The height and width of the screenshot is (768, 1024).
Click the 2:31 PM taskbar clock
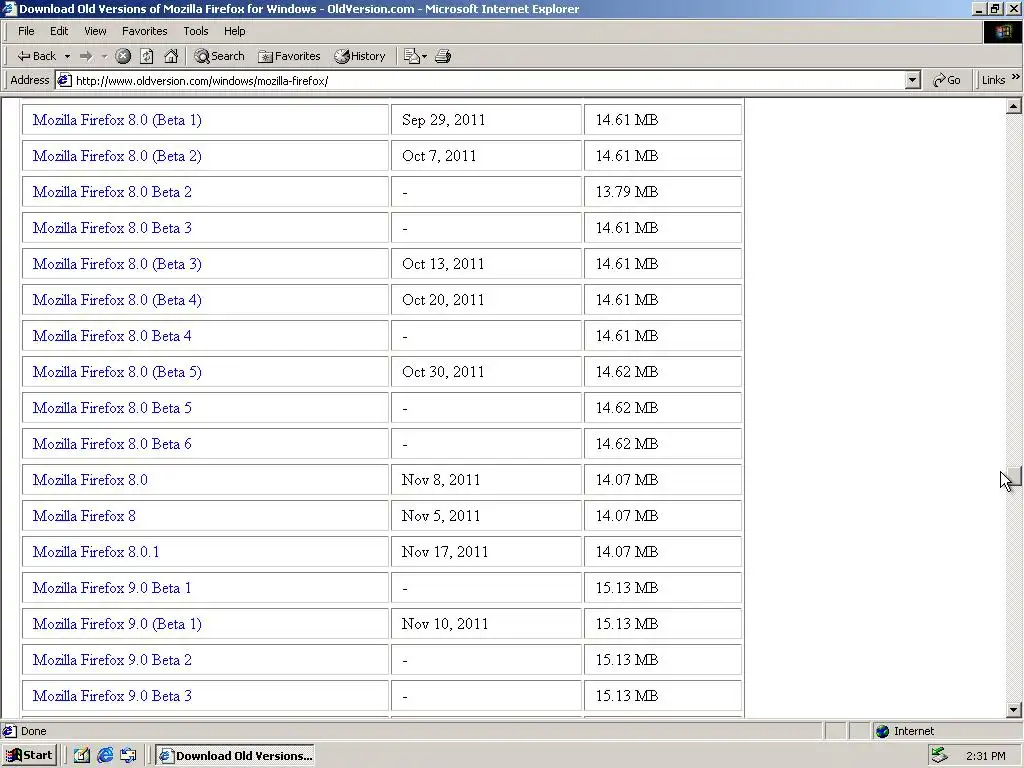985,756
